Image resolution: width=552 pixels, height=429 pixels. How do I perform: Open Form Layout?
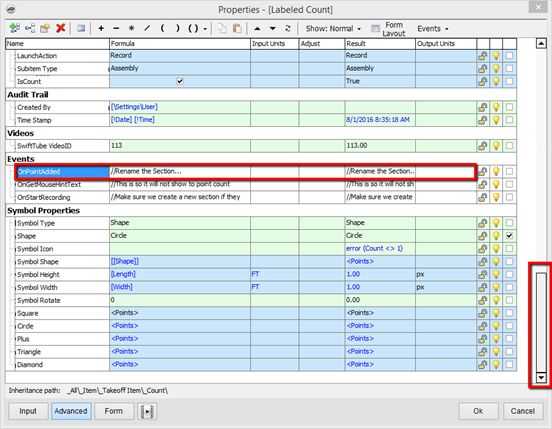point(388,29)
